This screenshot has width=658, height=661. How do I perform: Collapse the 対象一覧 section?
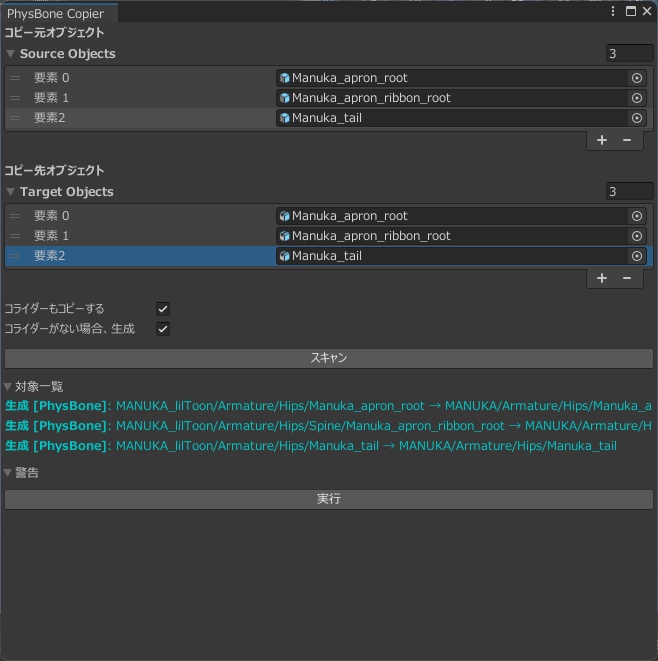tap(9, 387)
